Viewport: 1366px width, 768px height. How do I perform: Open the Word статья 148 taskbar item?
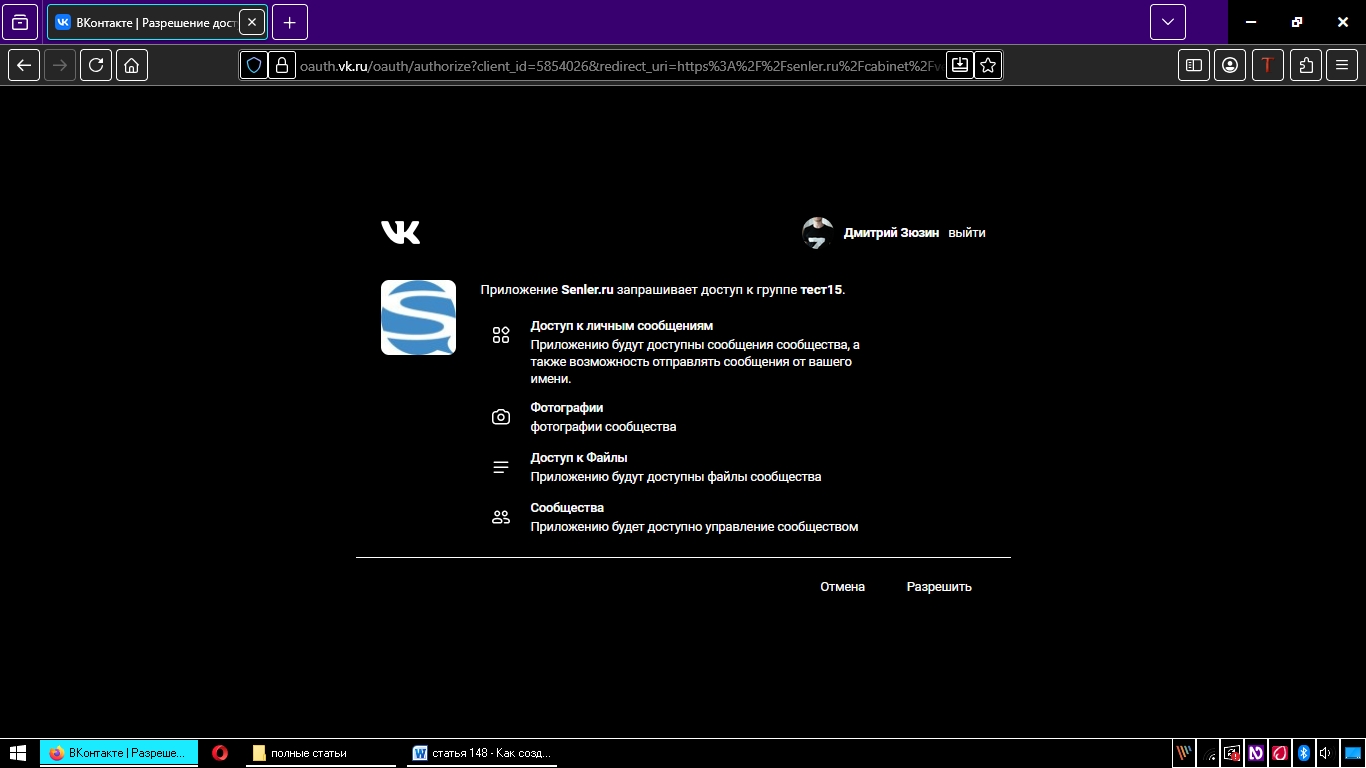click(x=483, y=753)
